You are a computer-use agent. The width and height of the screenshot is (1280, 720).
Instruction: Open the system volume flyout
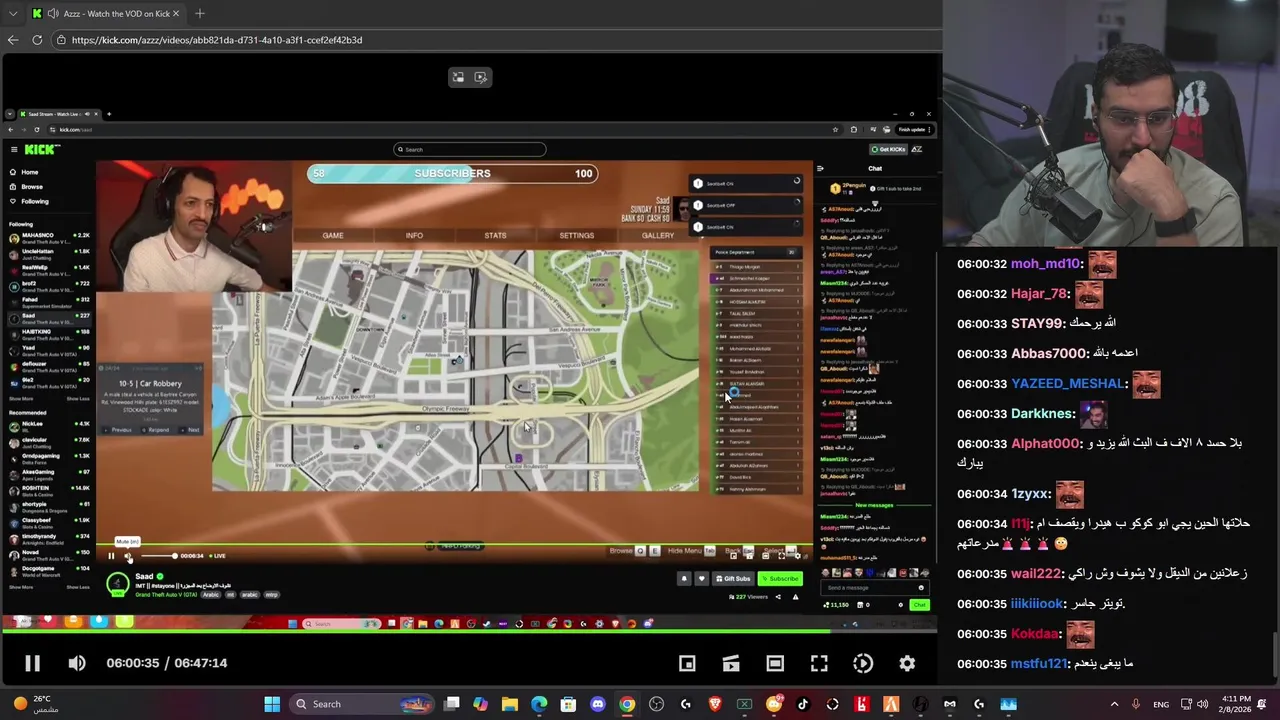[1202, 704]
